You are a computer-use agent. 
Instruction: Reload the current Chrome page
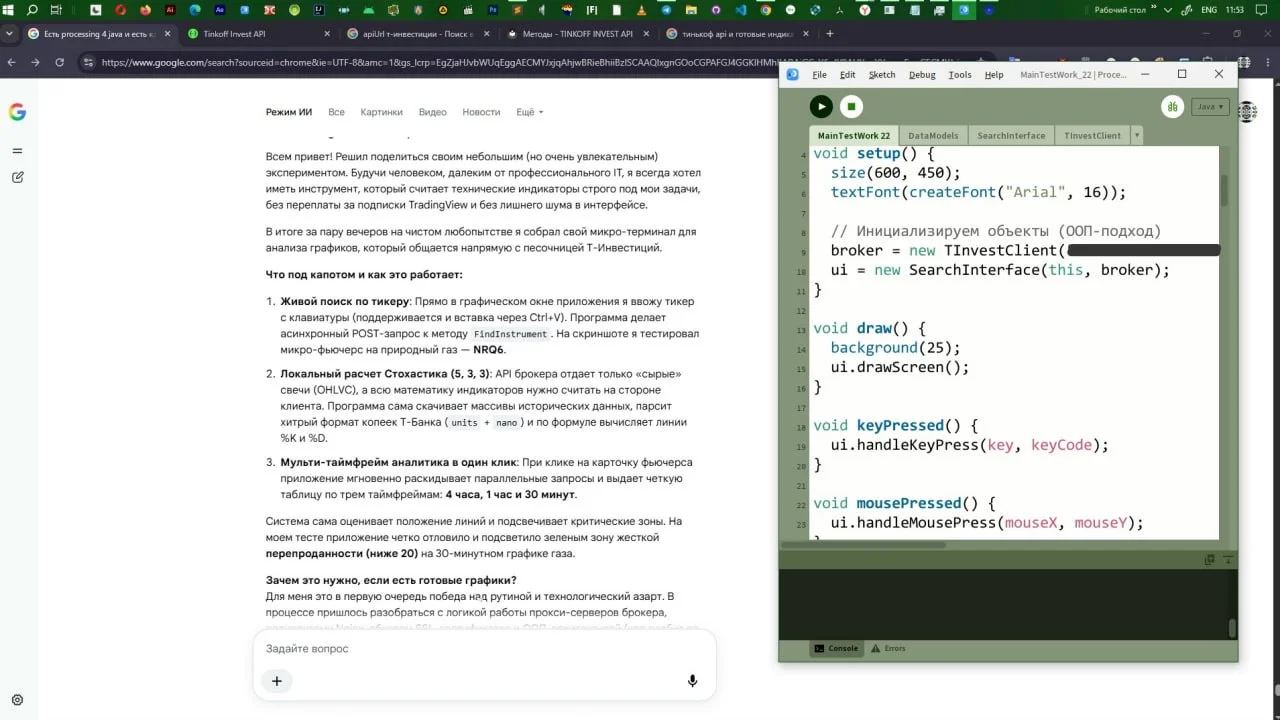coord(60,62)
